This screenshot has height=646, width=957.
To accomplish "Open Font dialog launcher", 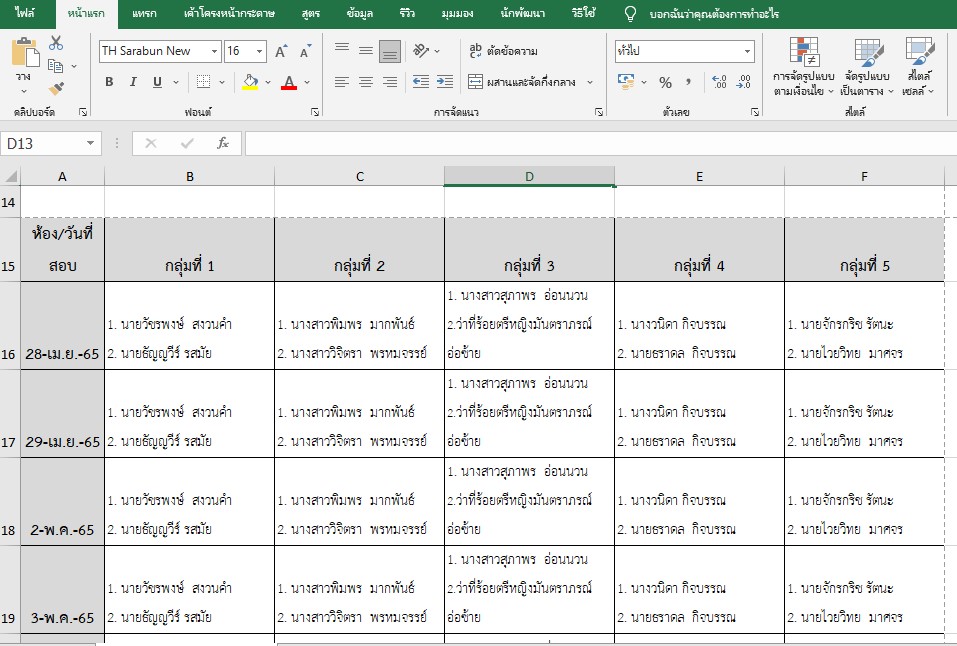I will pyautogui.click(x=316, y=112).
